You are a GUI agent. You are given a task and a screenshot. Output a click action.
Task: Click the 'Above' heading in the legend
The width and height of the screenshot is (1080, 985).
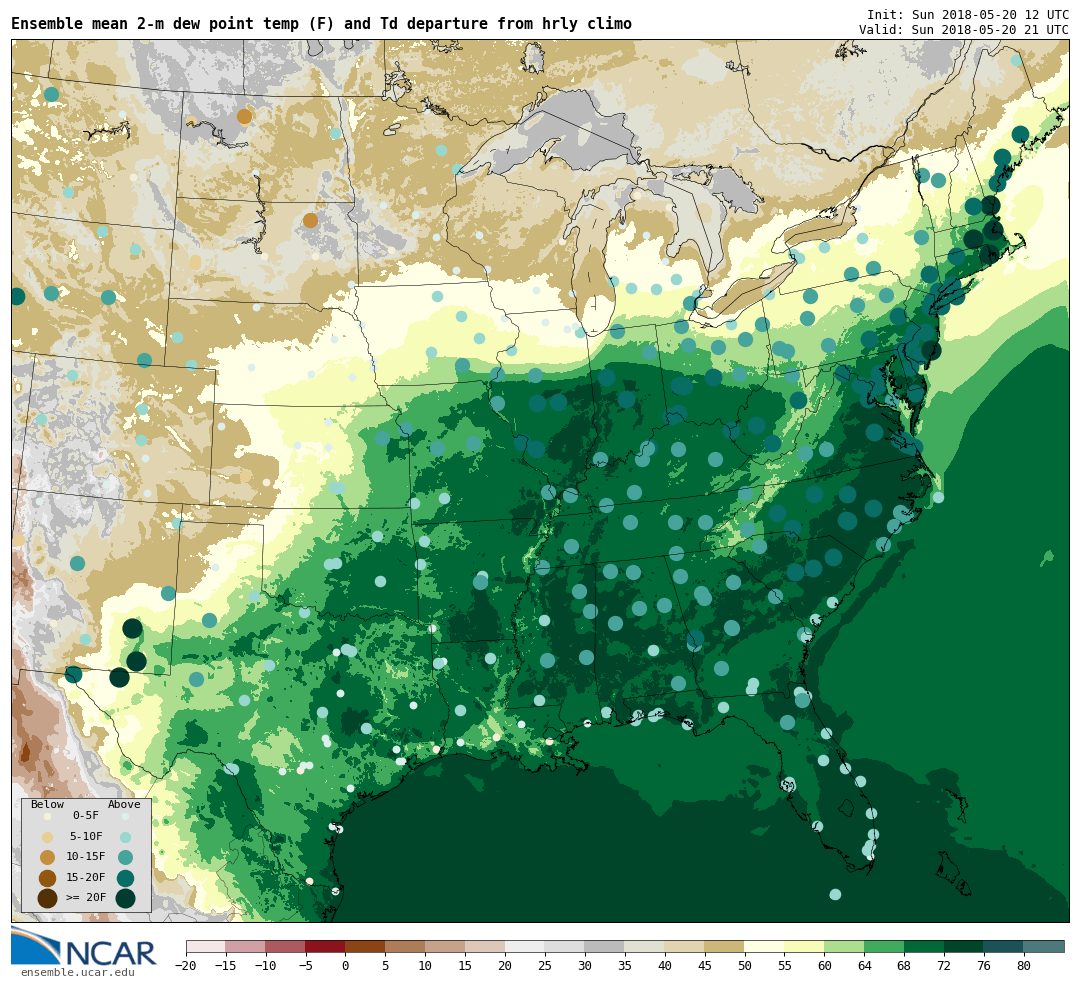pyautogui.click(x=124, y=805)
